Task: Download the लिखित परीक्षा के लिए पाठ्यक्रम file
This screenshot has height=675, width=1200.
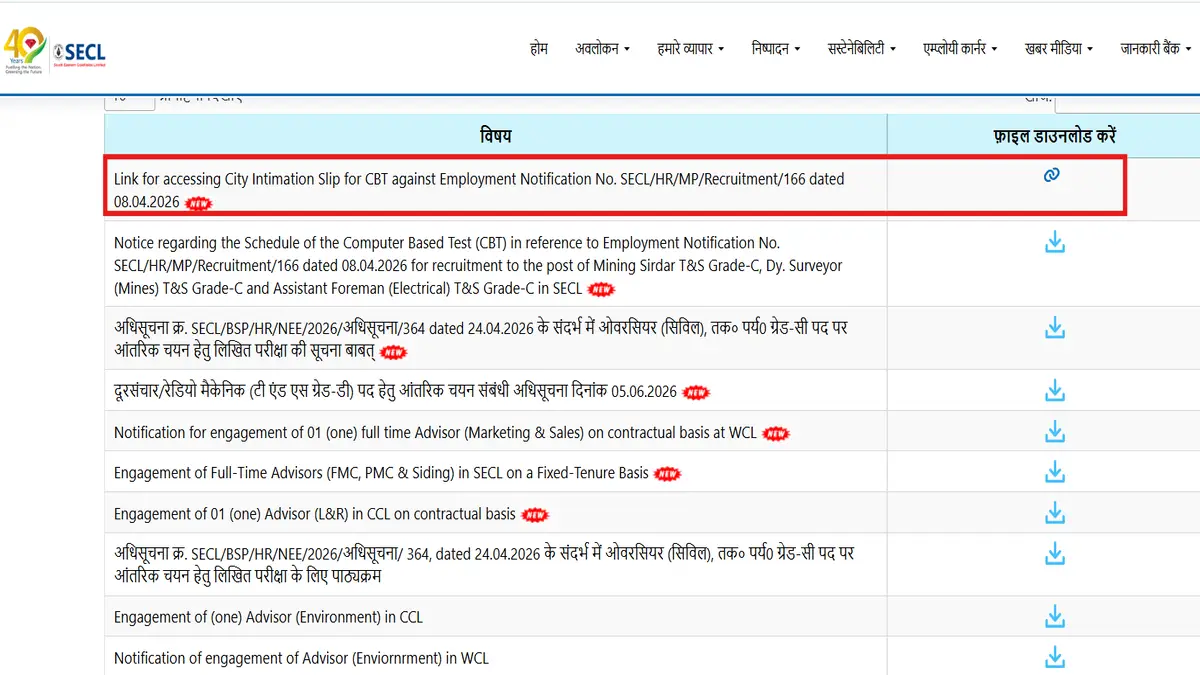Action: 1054,553
